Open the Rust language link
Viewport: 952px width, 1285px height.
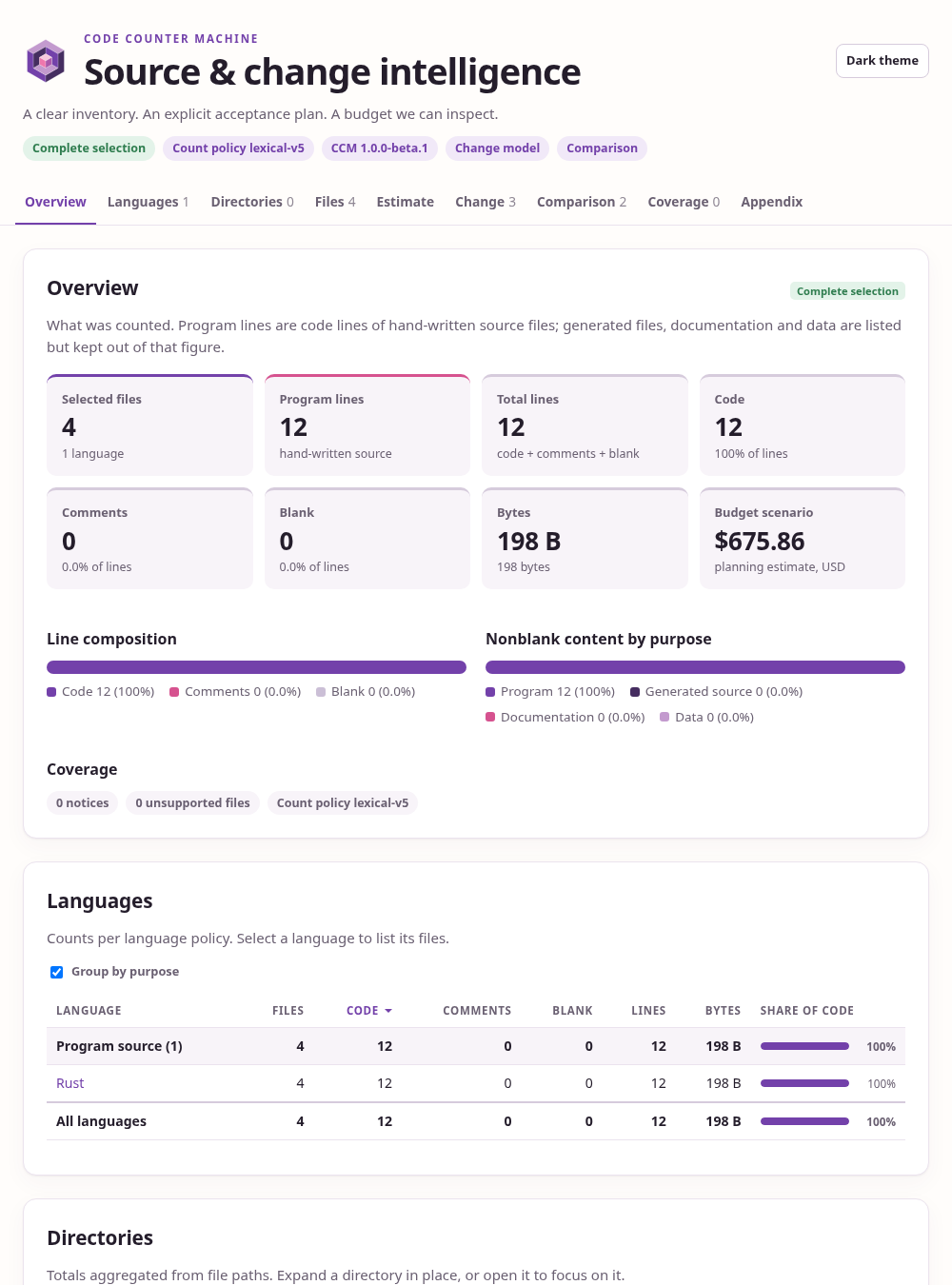click(x=69, y=1083)
